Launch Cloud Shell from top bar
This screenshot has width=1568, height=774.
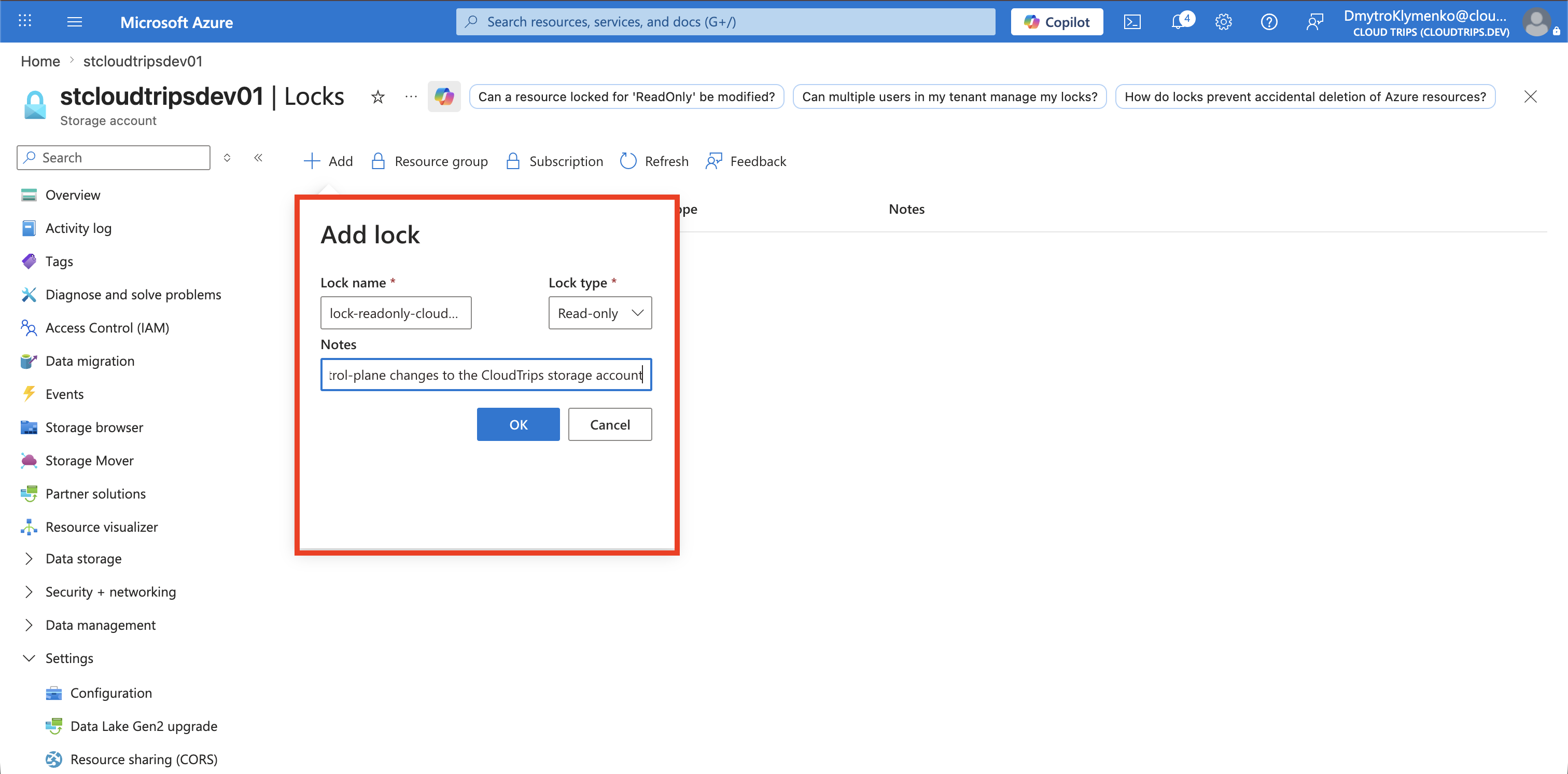tap(1132, 22)
